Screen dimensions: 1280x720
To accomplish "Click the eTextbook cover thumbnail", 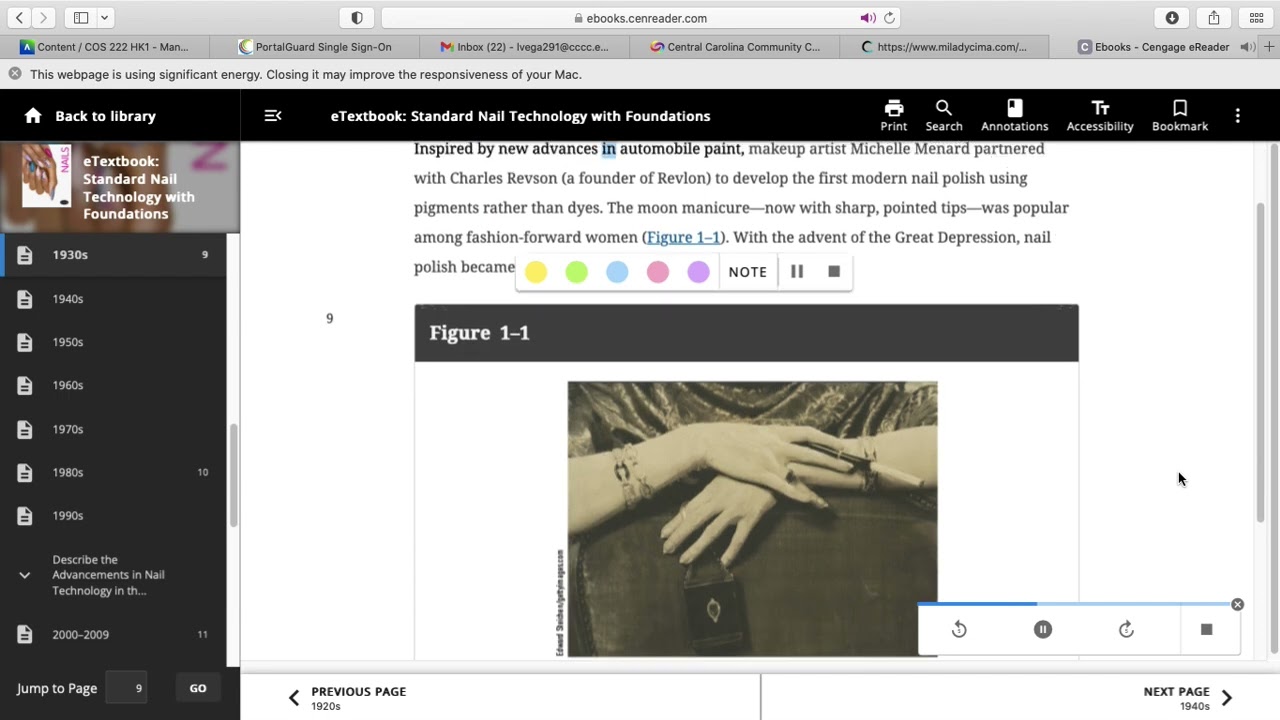I will coord(46,176).
